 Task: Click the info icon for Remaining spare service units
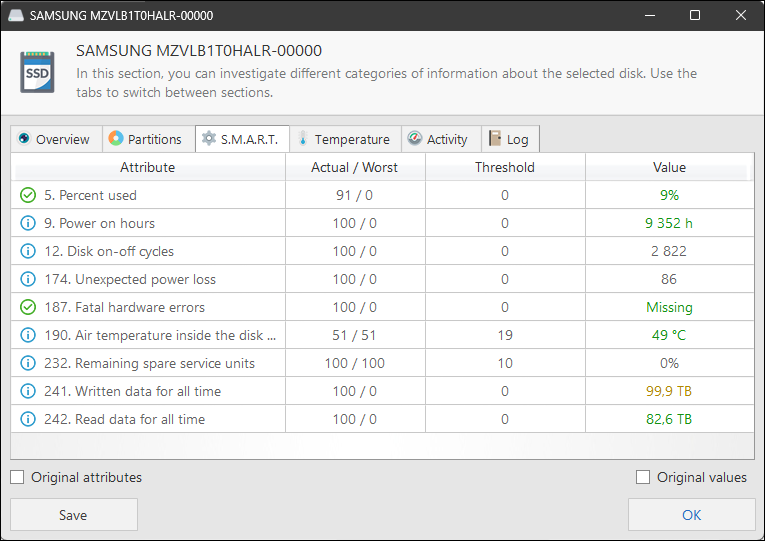tap(28, 363)
